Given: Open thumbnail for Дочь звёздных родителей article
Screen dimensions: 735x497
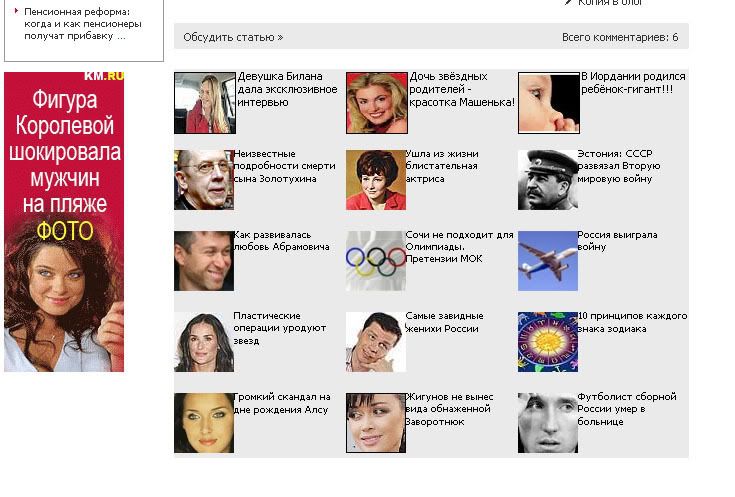Looking at the screenshot, I should (377, 103).
